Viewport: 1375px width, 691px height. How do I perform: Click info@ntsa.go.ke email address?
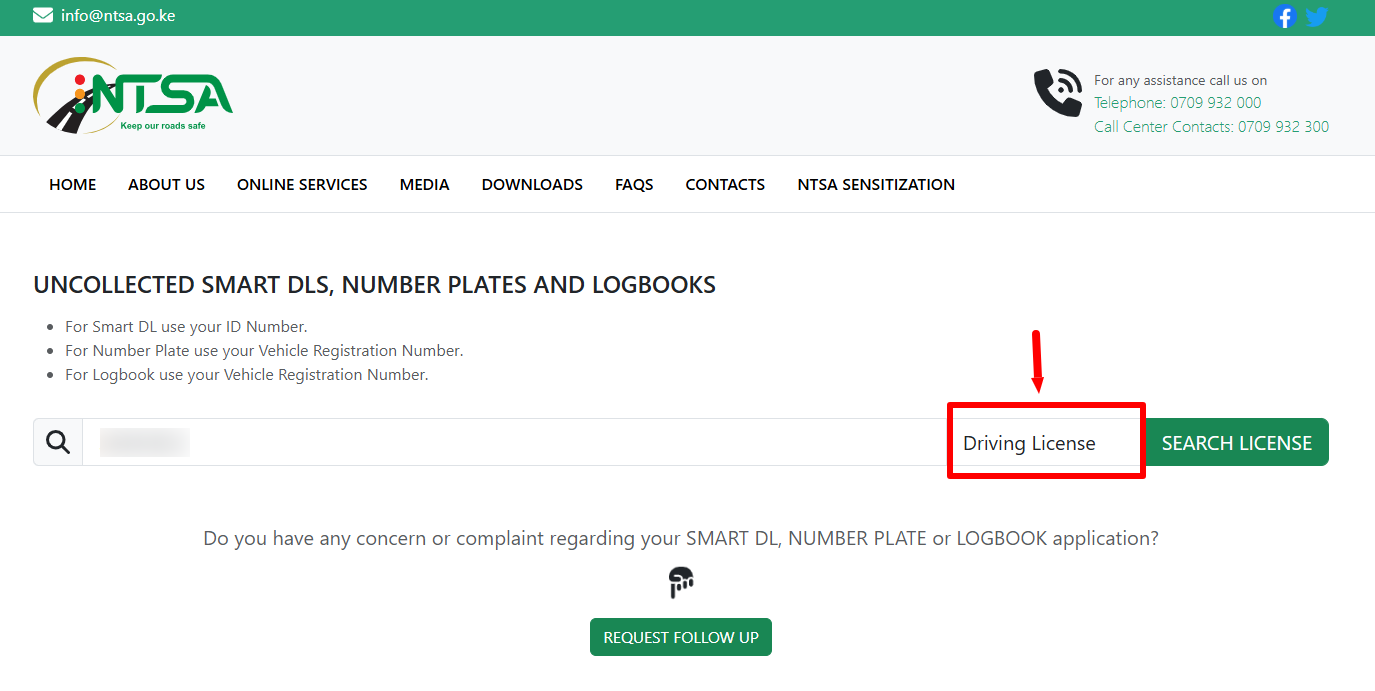click(x=118, y=16)
